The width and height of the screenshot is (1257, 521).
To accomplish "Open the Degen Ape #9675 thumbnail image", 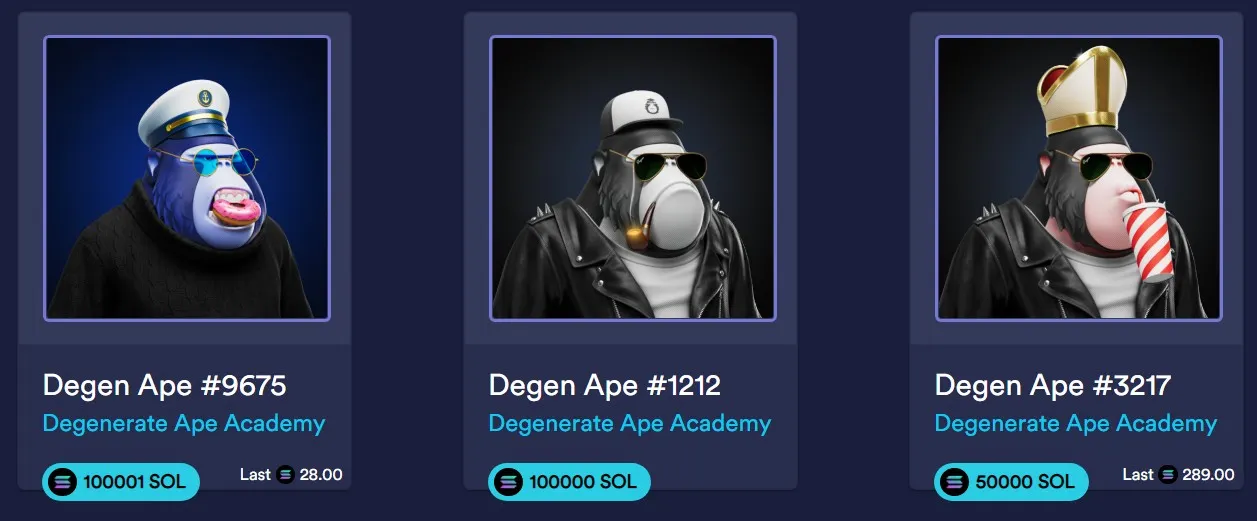I will pos(187,179).
